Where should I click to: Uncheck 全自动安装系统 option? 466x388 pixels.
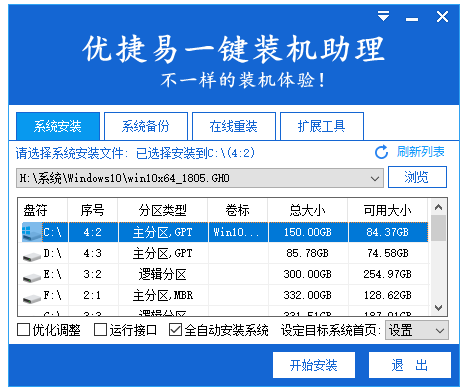click(175, 330)
